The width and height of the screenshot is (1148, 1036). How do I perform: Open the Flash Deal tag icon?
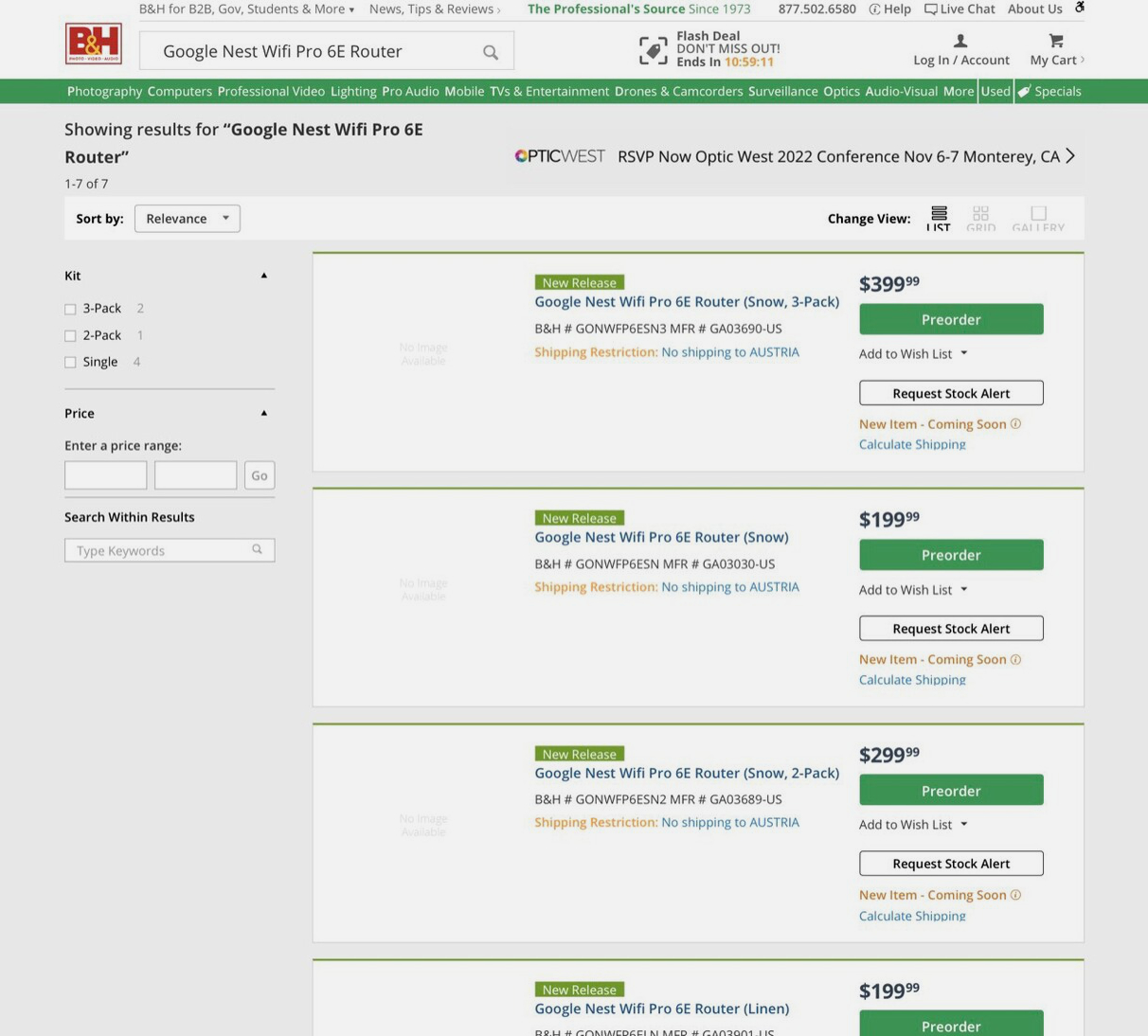point(654,50)
